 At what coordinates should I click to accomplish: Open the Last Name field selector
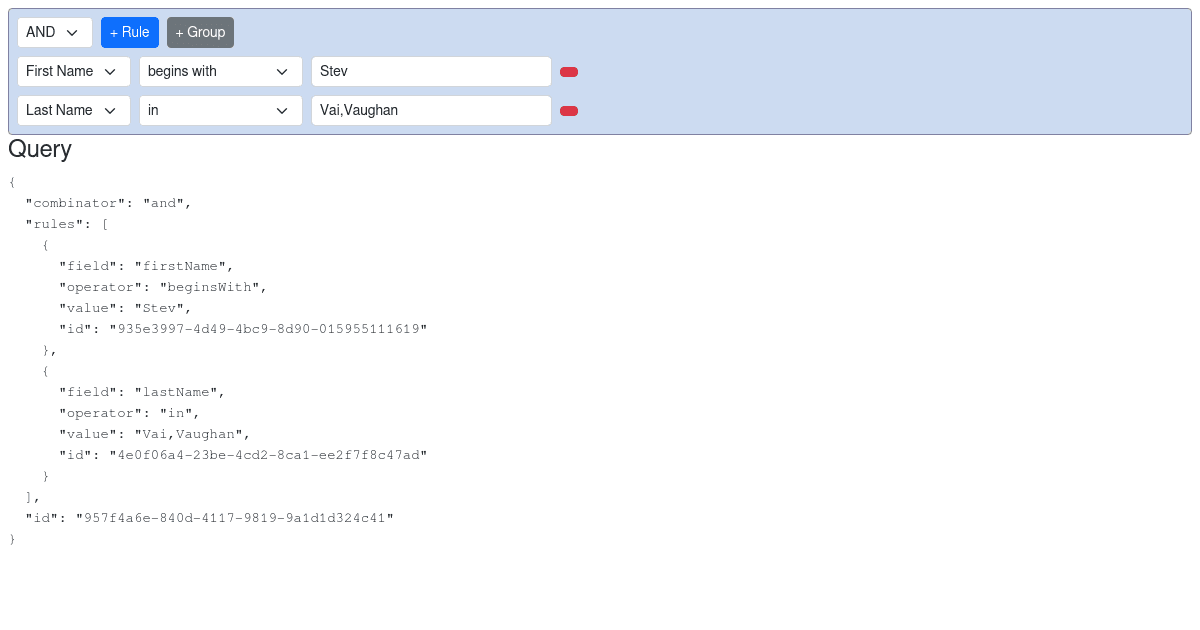pyautogui.click(x=74, y=110)
